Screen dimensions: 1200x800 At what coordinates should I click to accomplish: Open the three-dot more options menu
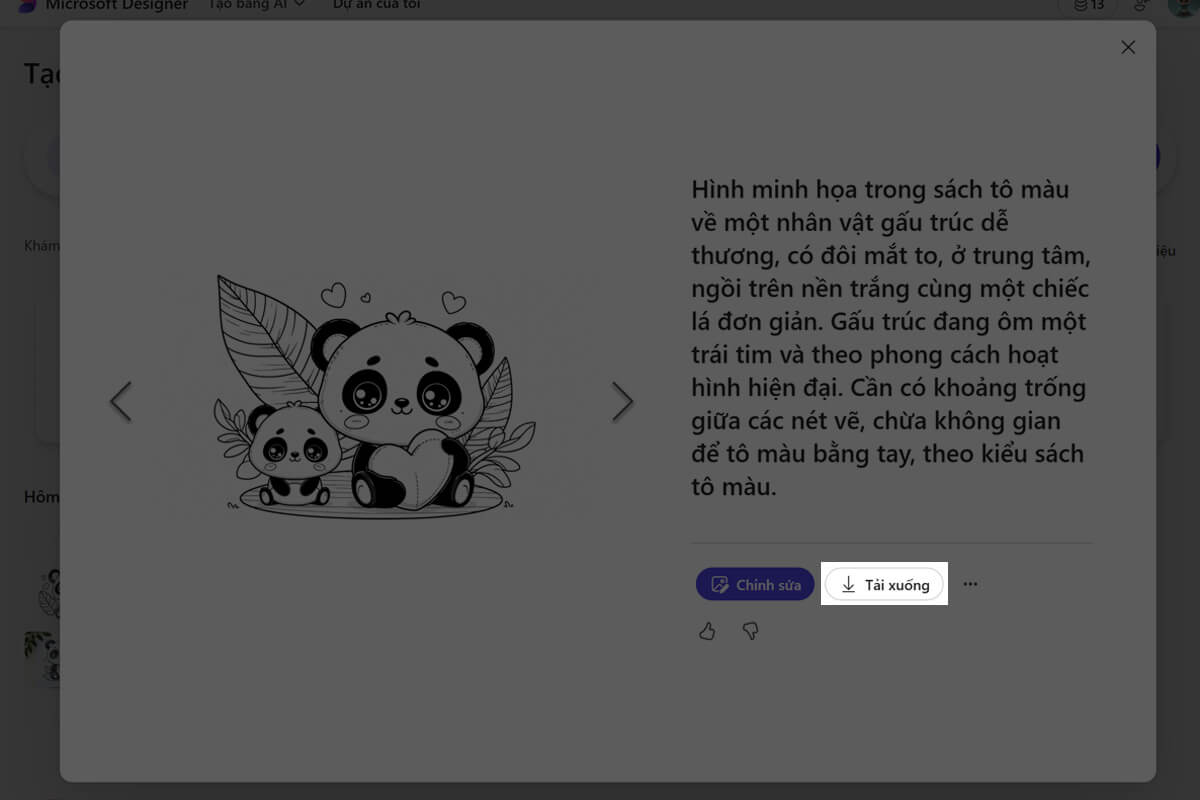pyautogui.click(x=970, y=584)
